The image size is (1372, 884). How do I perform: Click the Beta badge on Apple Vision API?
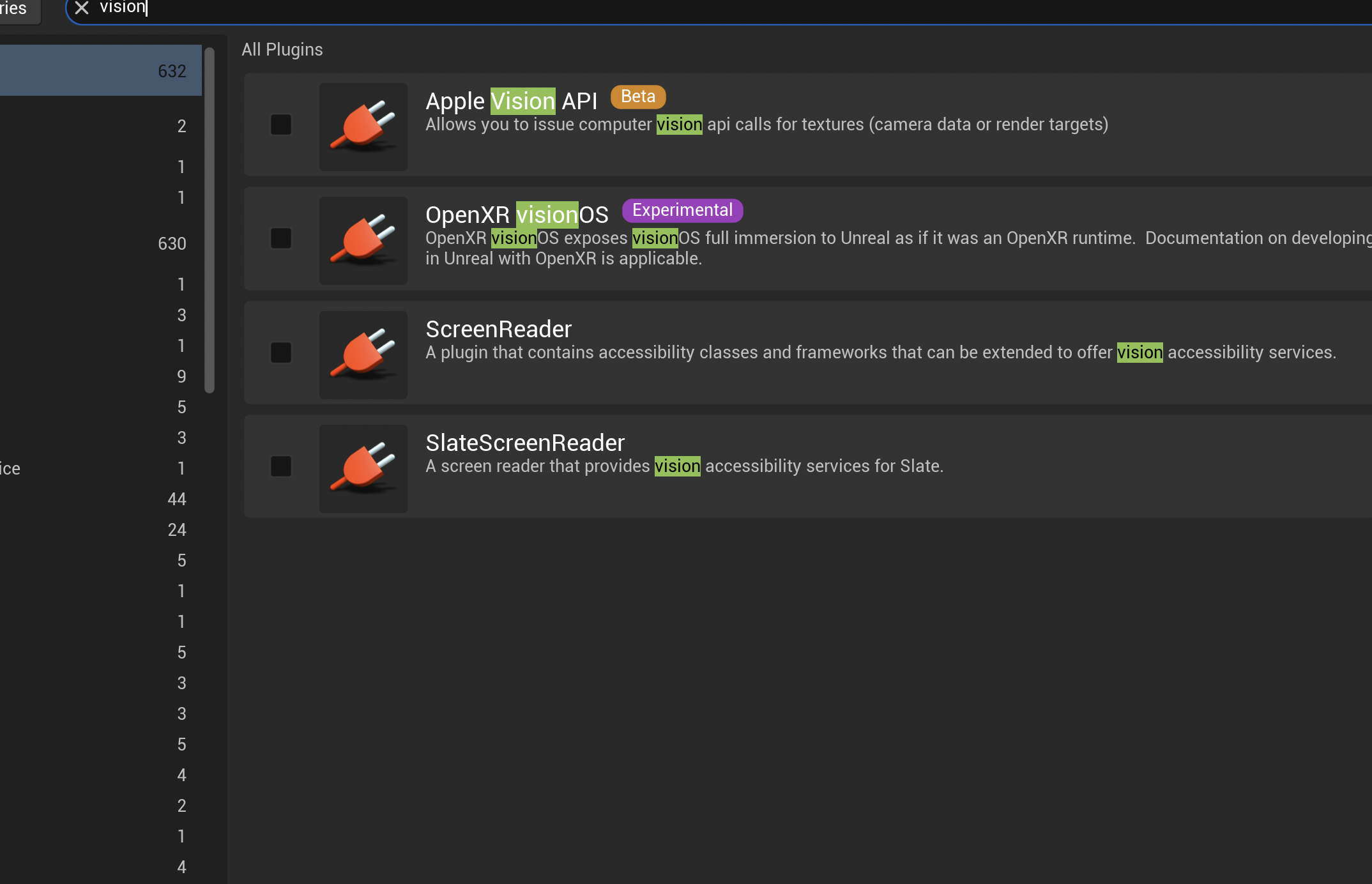pyautogui.click(x=638, y=96)
